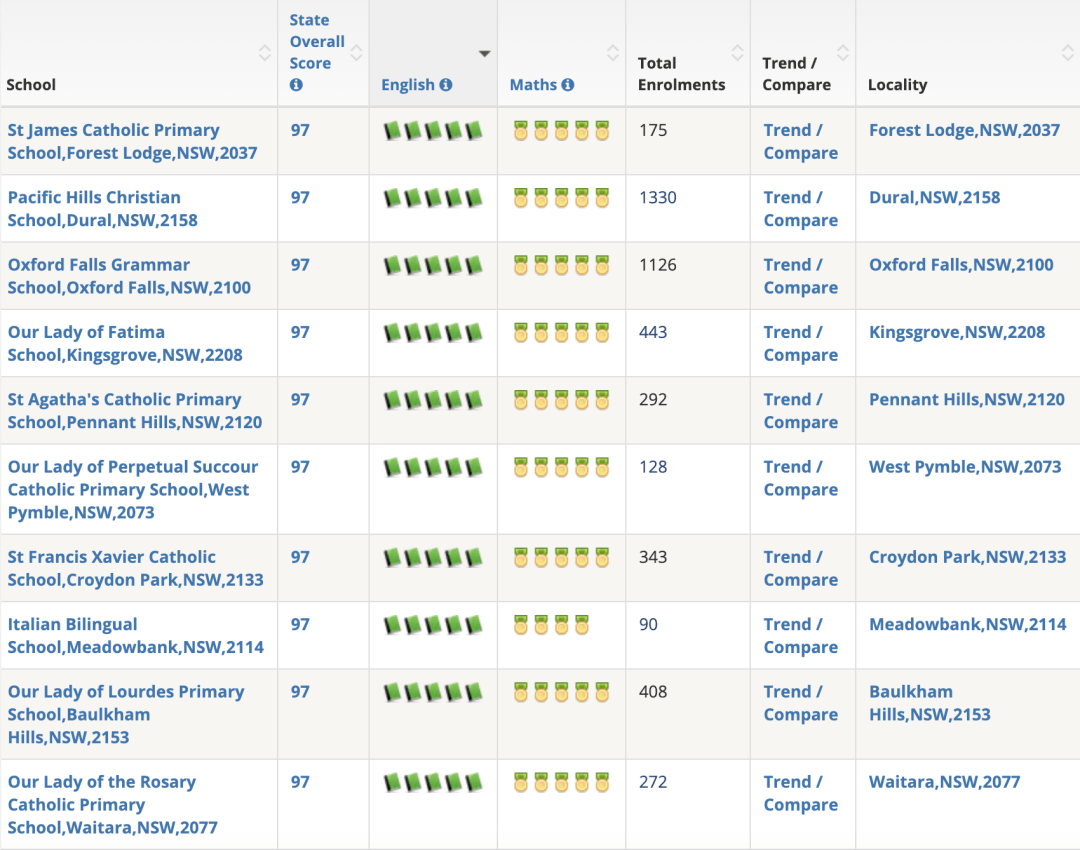Viewport: 1080px width, 850px height.
Task: Open Pennant Hills,NSW,2120 locality link
Action: tap(966, 400)
